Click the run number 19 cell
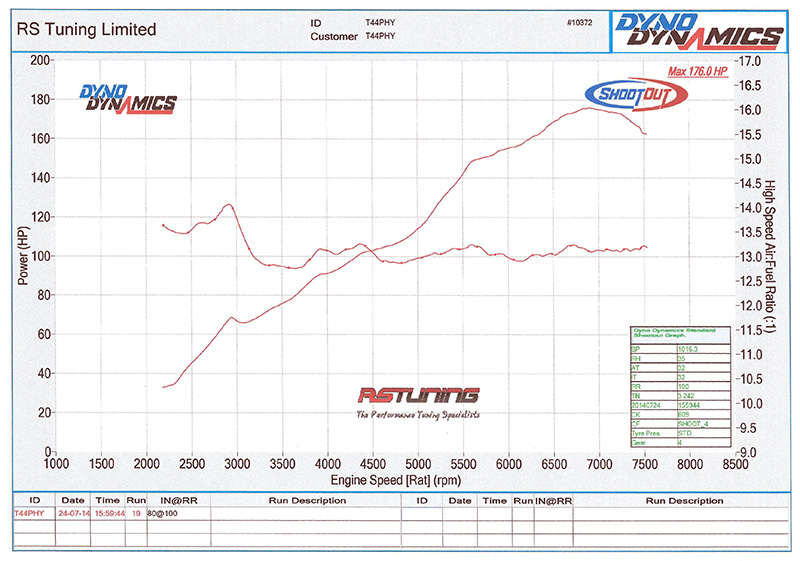 tap(136, 513)
